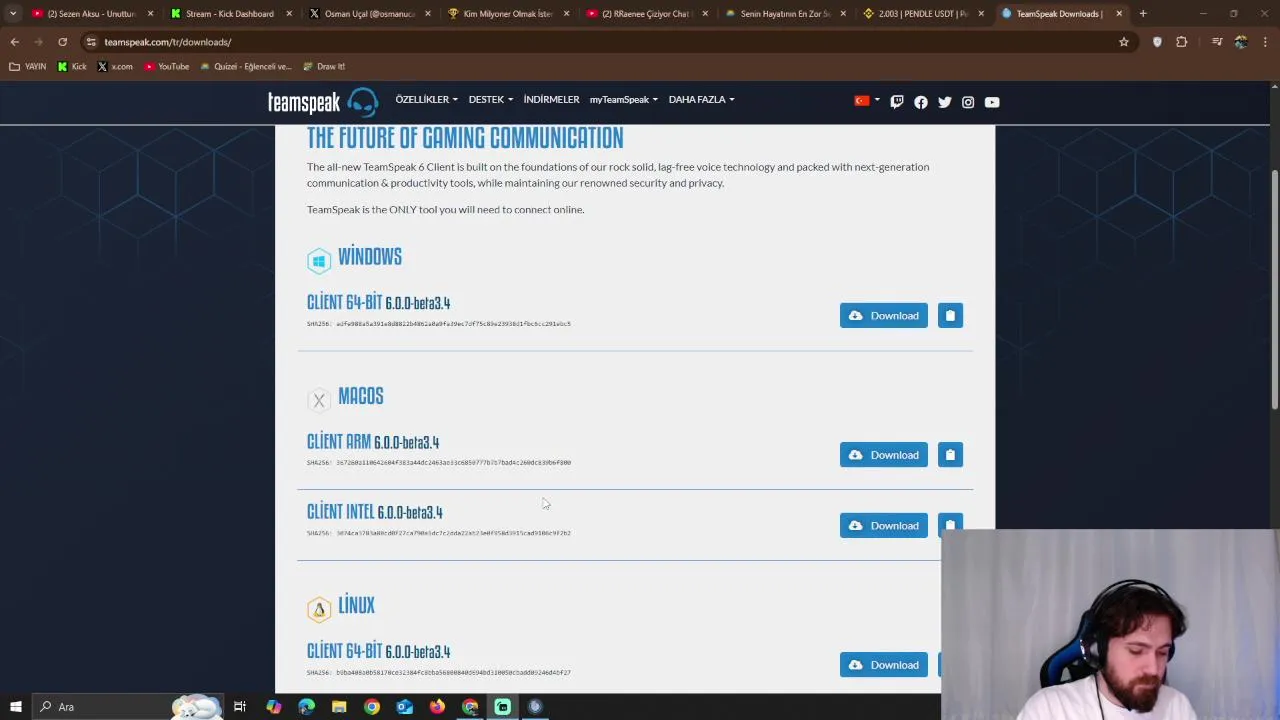Reload the TeamSpeak downloads page
The height and width of the screenshot is (720, 1280).
62,42
